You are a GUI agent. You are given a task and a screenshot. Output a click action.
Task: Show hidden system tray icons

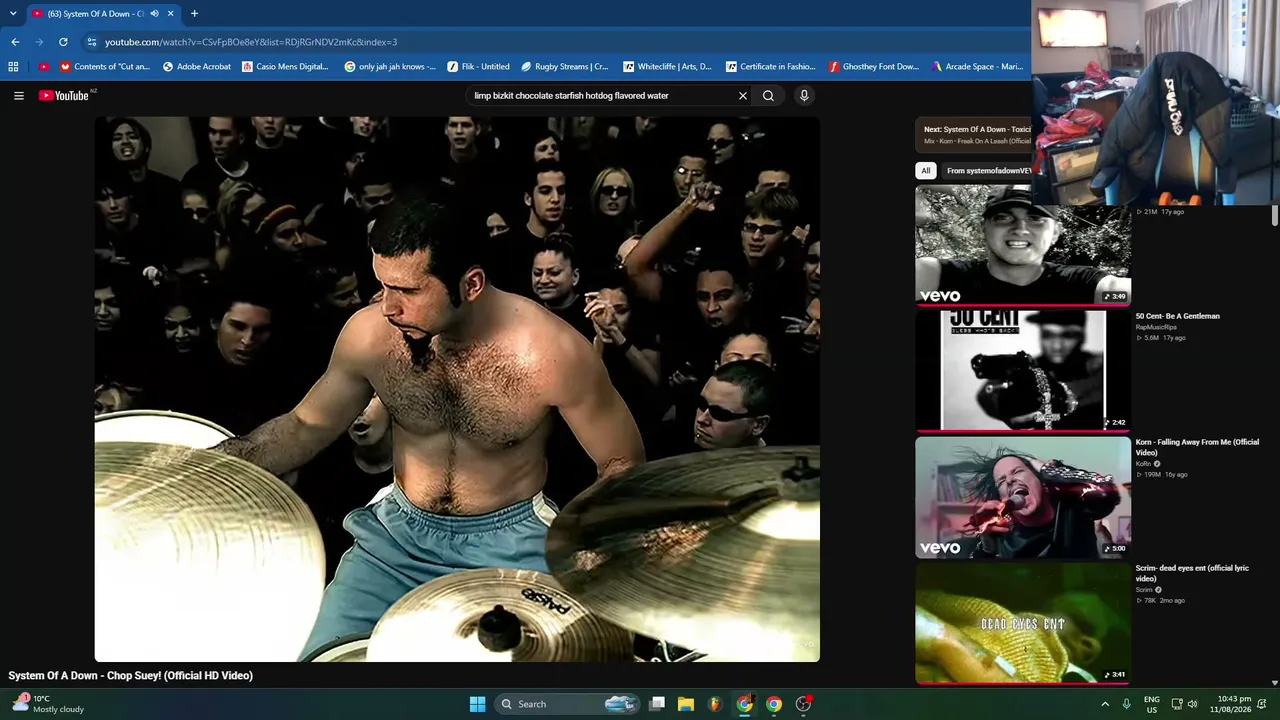pos(1105,704)
